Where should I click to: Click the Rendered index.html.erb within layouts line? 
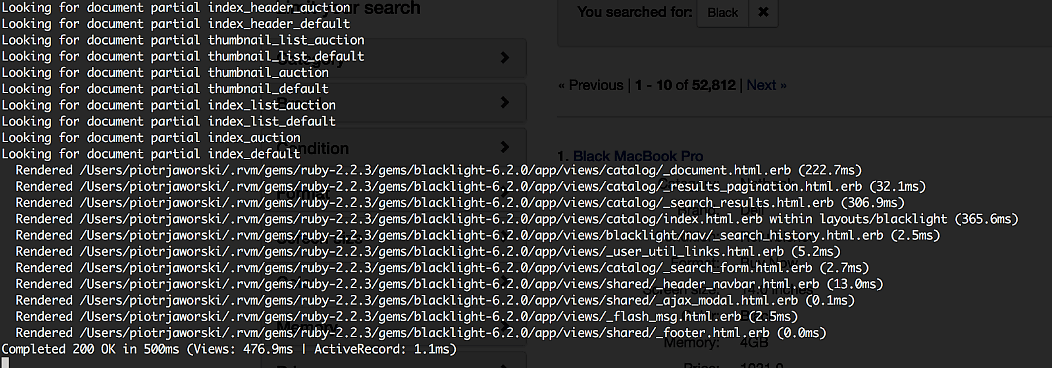click(517, 219)
